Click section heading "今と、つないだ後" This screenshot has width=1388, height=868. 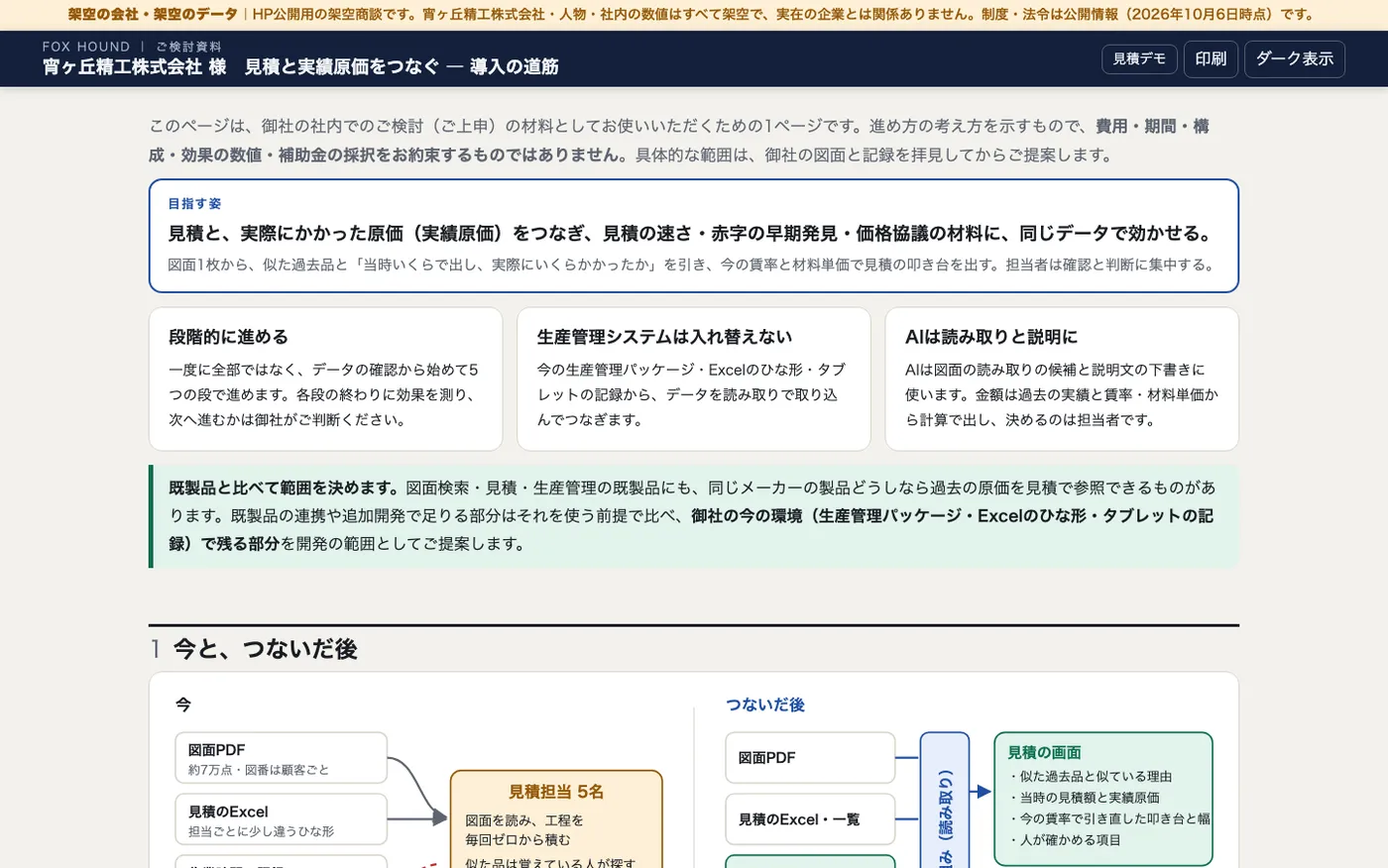coord(265,649)
